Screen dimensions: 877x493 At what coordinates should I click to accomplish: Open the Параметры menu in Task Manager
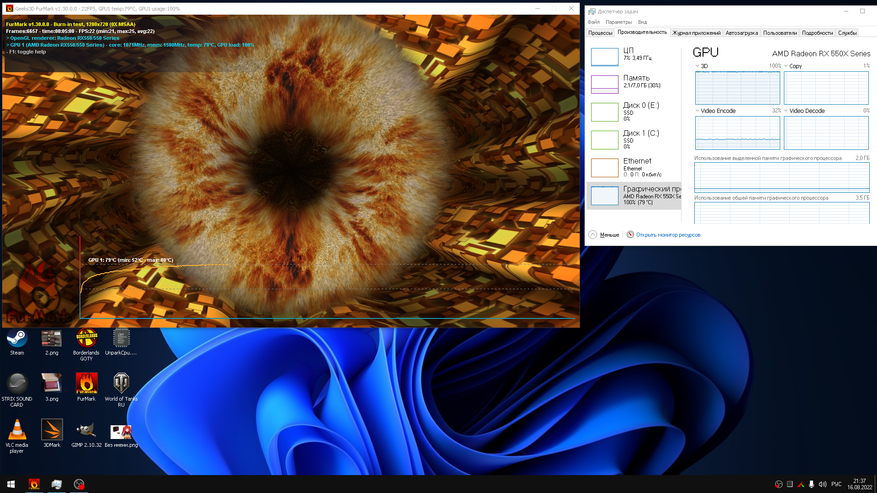point(619,22)
